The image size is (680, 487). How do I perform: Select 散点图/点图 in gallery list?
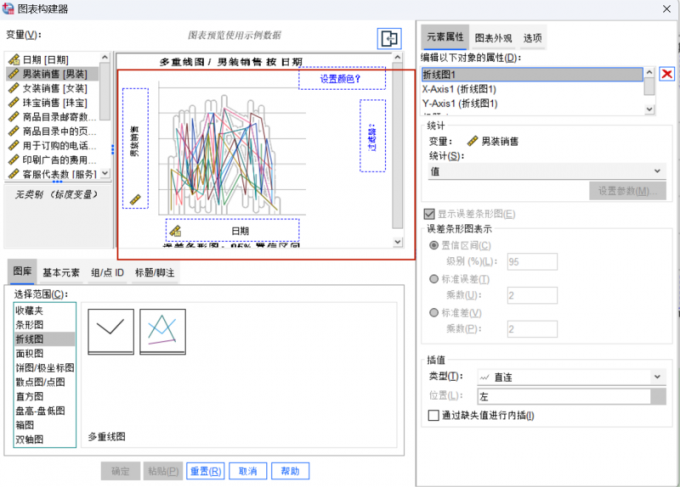(45, 382)
